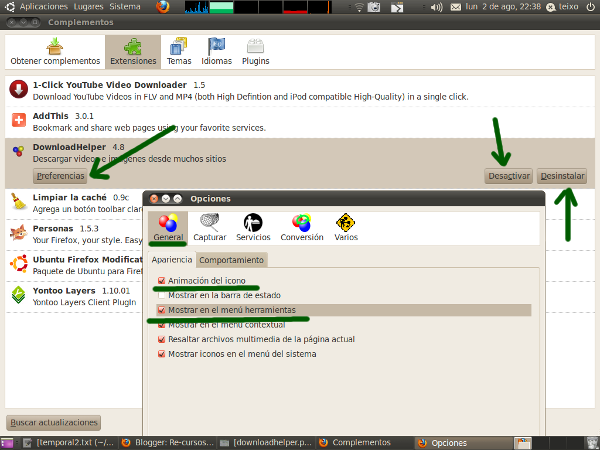Image resolution: width=600 pixels, height=450 pixels.
Task: Click the screenshot camera panel icon
Action: [374, 7]
